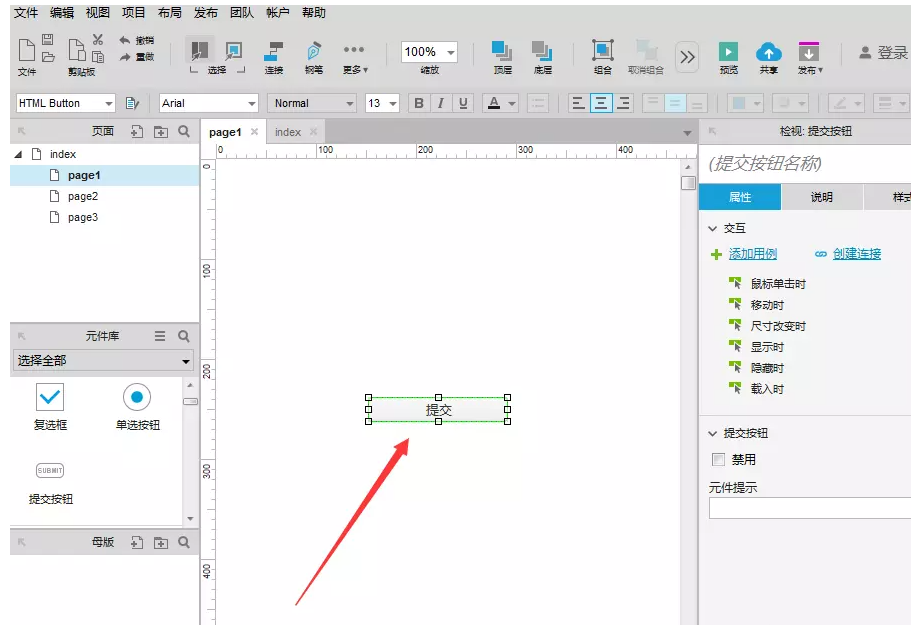Bring to top layer with 顶层 icon
Image resolution: width=922 pixels, height=625 pixels.
point(502,51)
